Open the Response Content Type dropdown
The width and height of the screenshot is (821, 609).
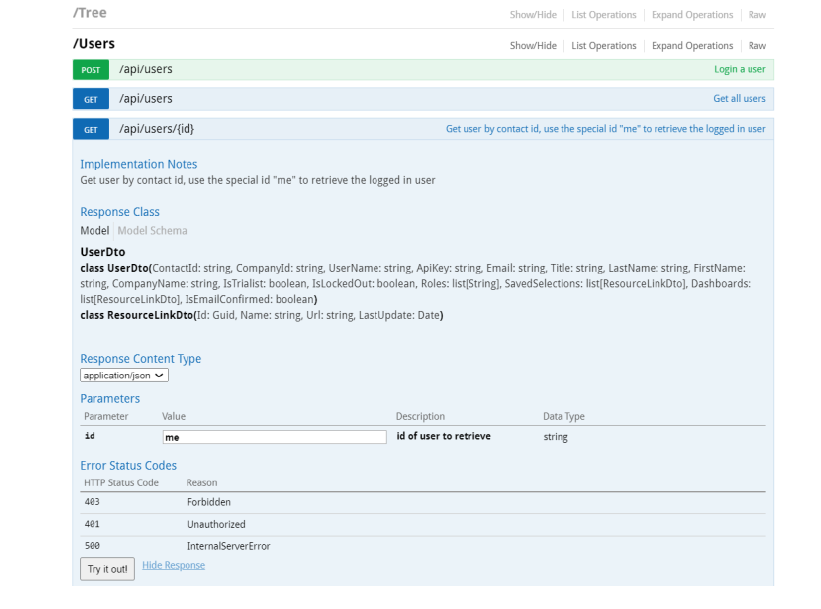[x=125, y=376]
